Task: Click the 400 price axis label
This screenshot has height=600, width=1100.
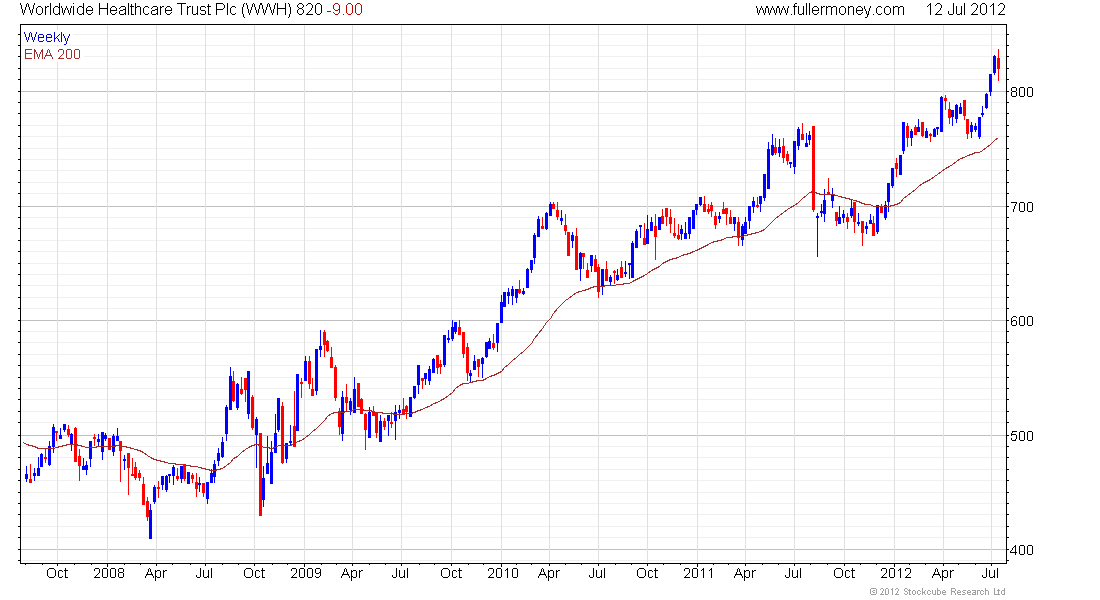Action: tap(1022, 550)
